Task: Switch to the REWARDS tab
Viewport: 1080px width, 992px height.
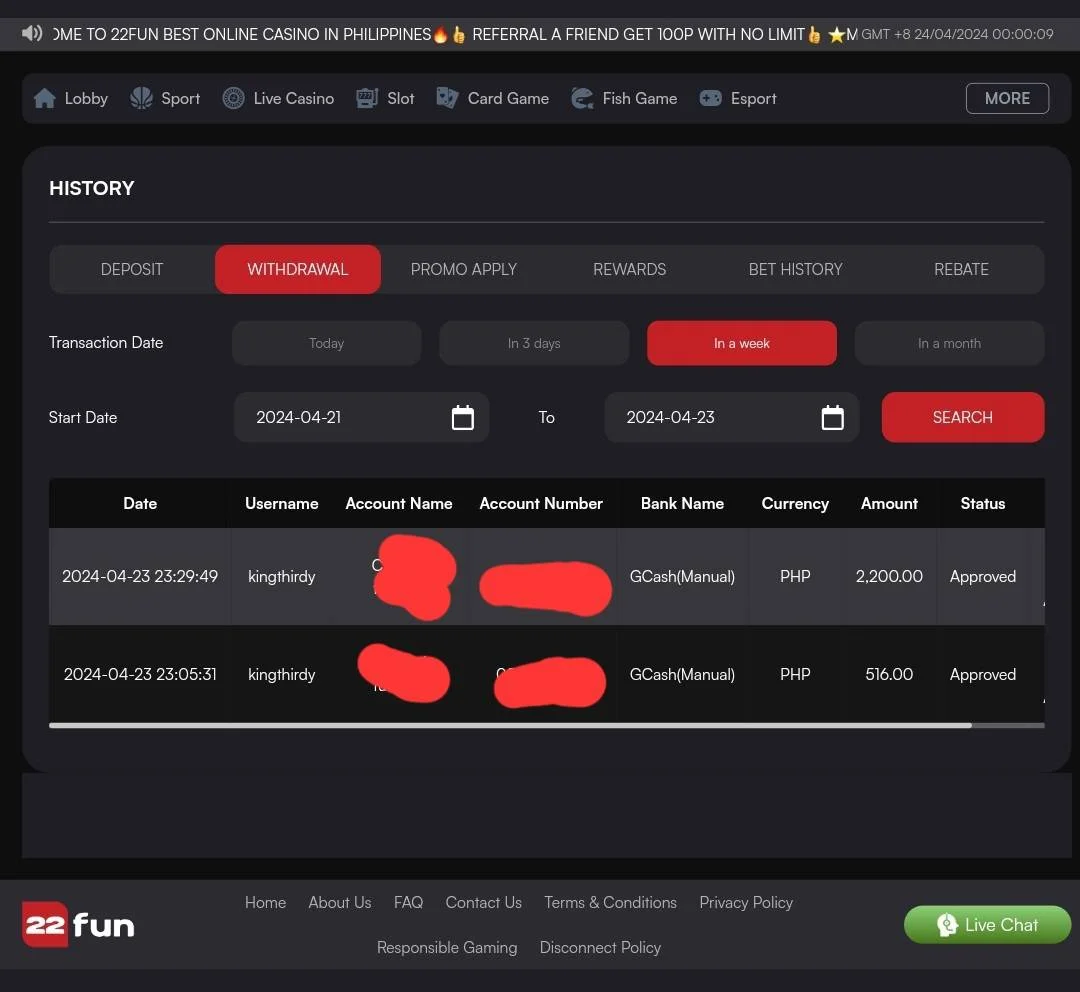Action: (630, 269)
